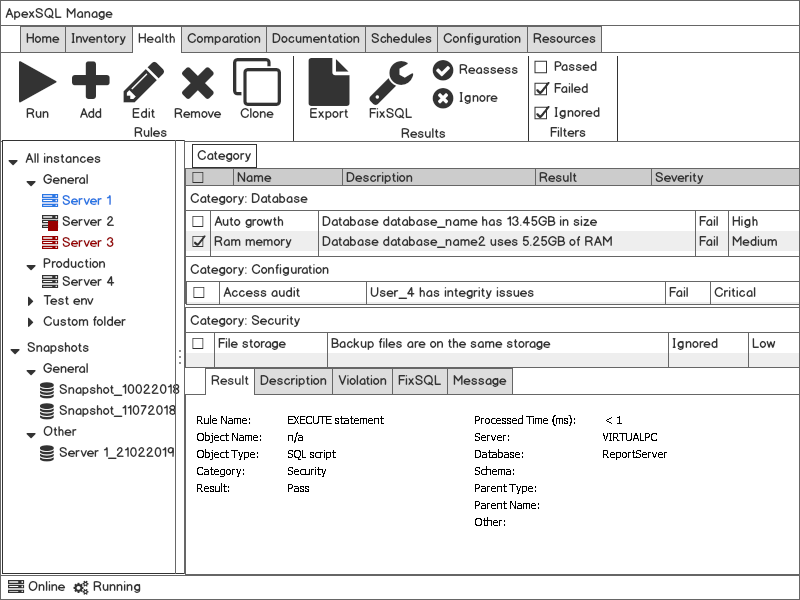
Task: Expand the Custom folder node
Action: (31, 322)
